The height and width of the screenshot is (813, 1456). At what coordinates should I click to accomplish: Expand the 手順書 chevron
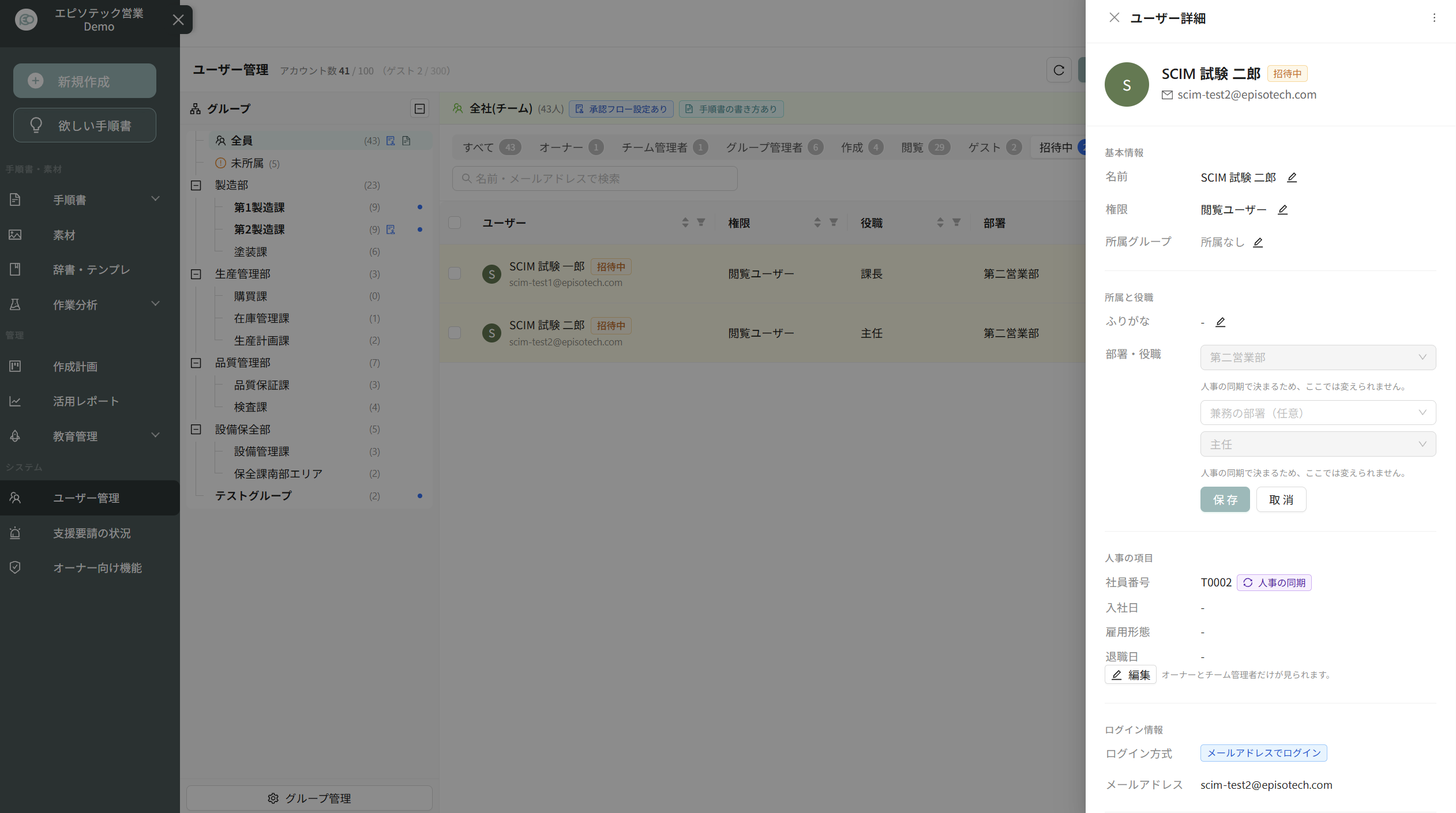coord(155,199)
